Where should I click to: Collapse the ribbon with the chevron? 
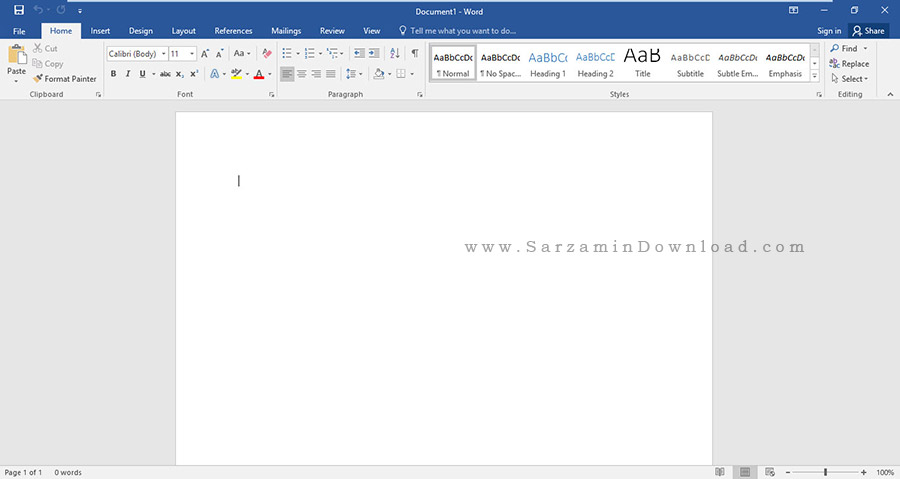pos(890,94)
